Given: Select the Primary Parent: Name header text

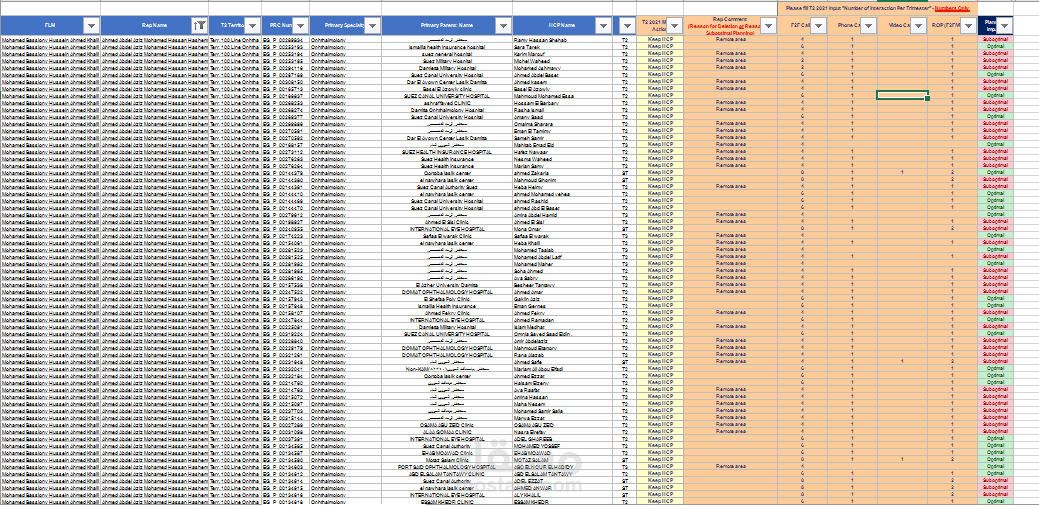Looking at the screenshot, I should coord(447,25).
